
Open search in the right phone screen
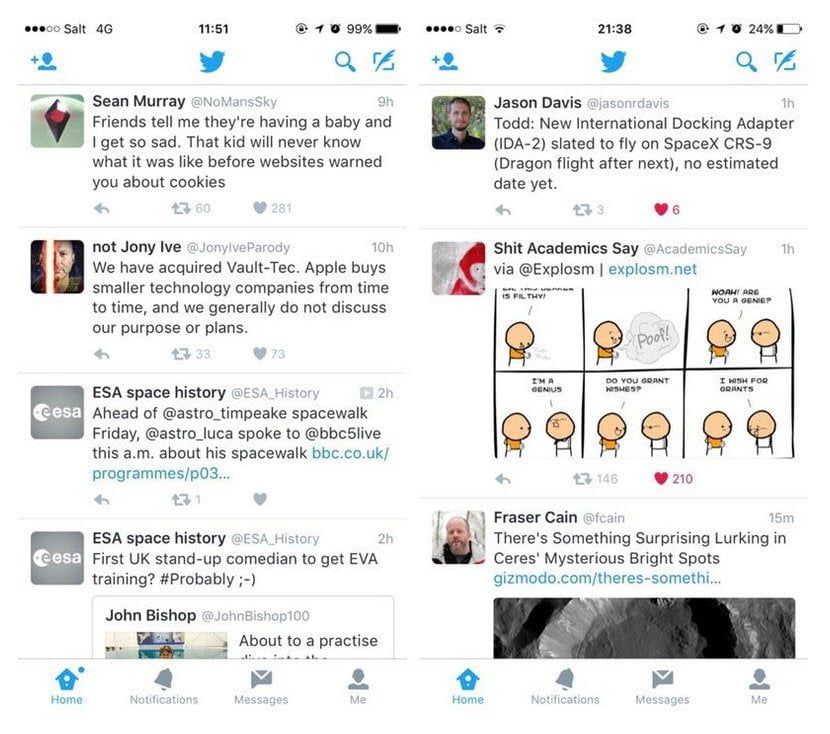pyautogui.click(x=746, y=62)
